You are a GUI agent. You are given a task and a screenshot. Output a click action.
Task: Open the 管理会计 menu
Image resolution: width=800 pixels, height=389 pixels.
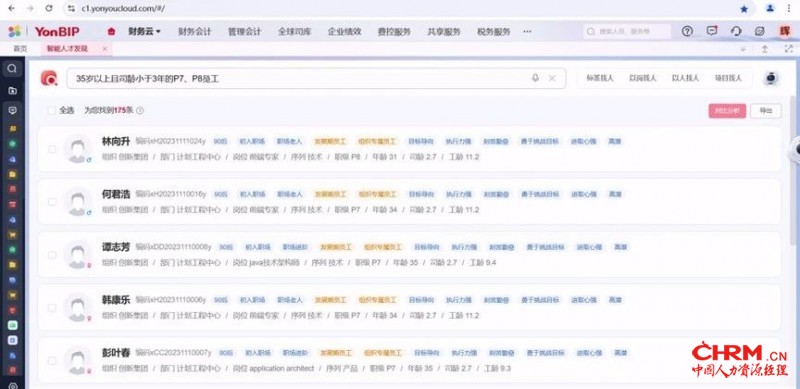(x=244, y=32)
